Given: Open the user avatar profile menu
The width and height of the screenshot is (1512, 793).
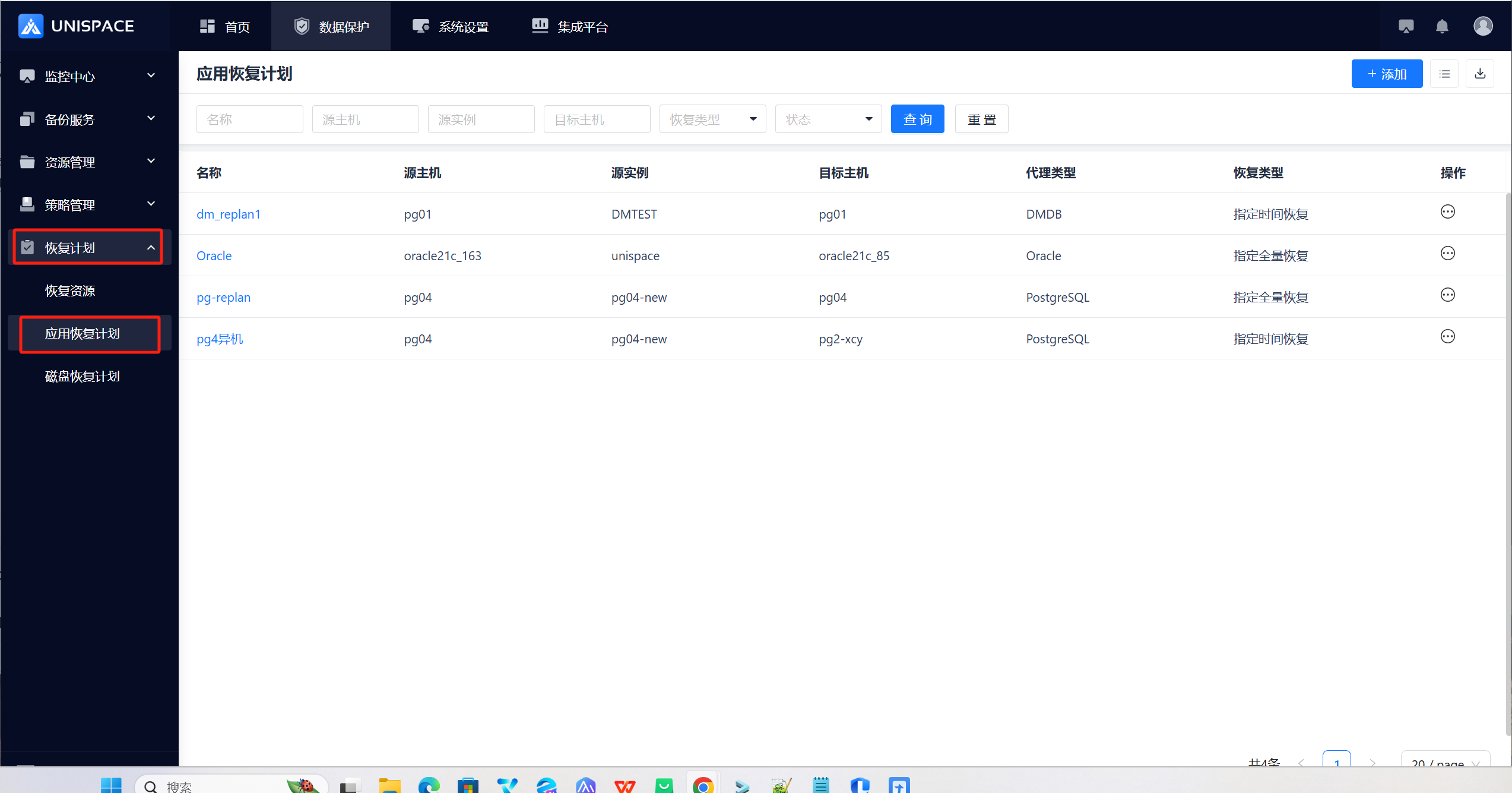Looking at the screenshot, I should click(1482, 26).
